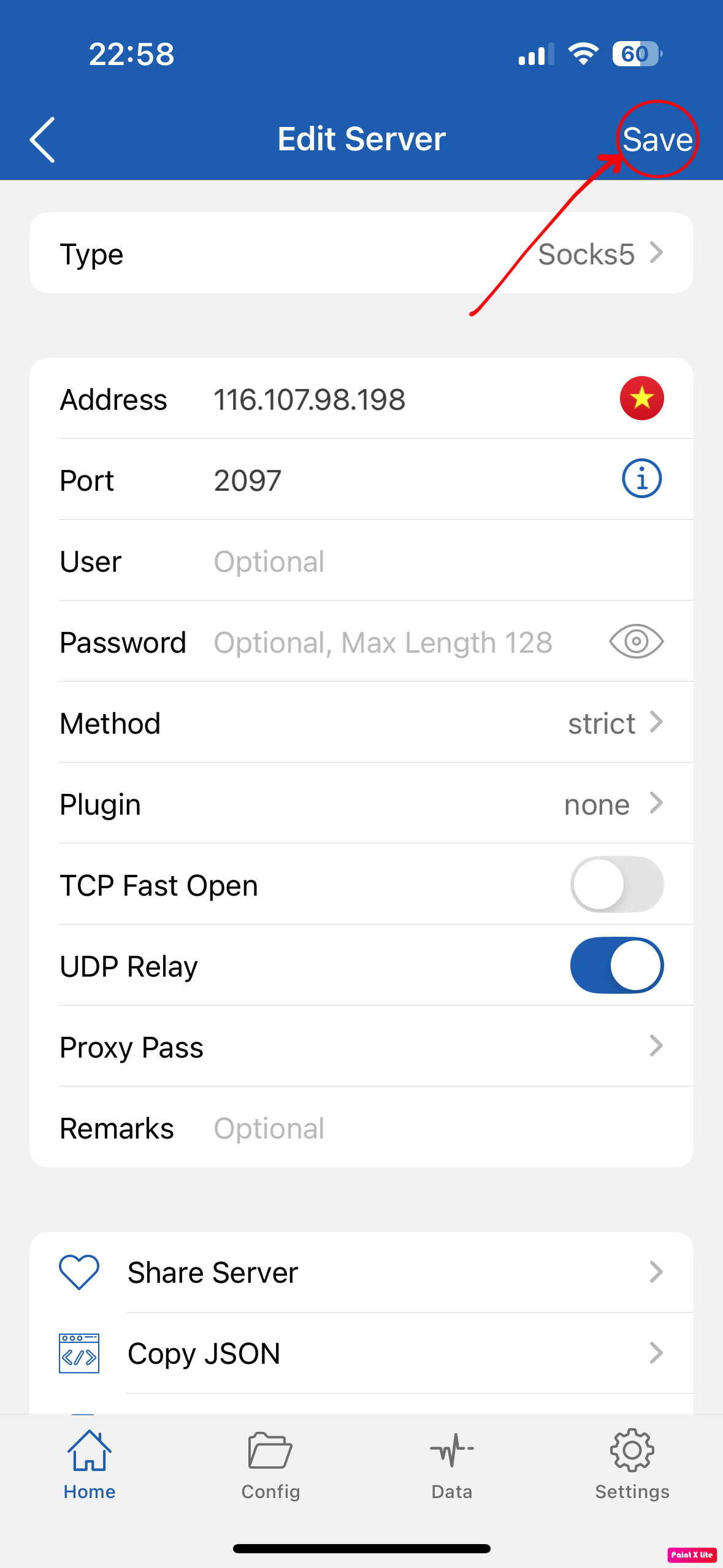The height and width of the screenshot is (1568, 723).
Task: Disable the UDP Relay switch
Action: pos(616,966)
